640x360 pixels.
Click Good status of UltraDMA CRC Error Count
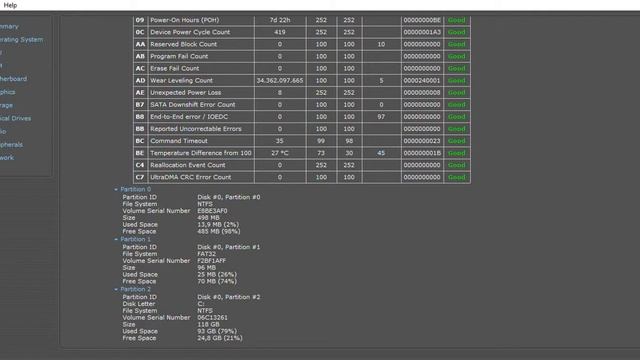456,177
